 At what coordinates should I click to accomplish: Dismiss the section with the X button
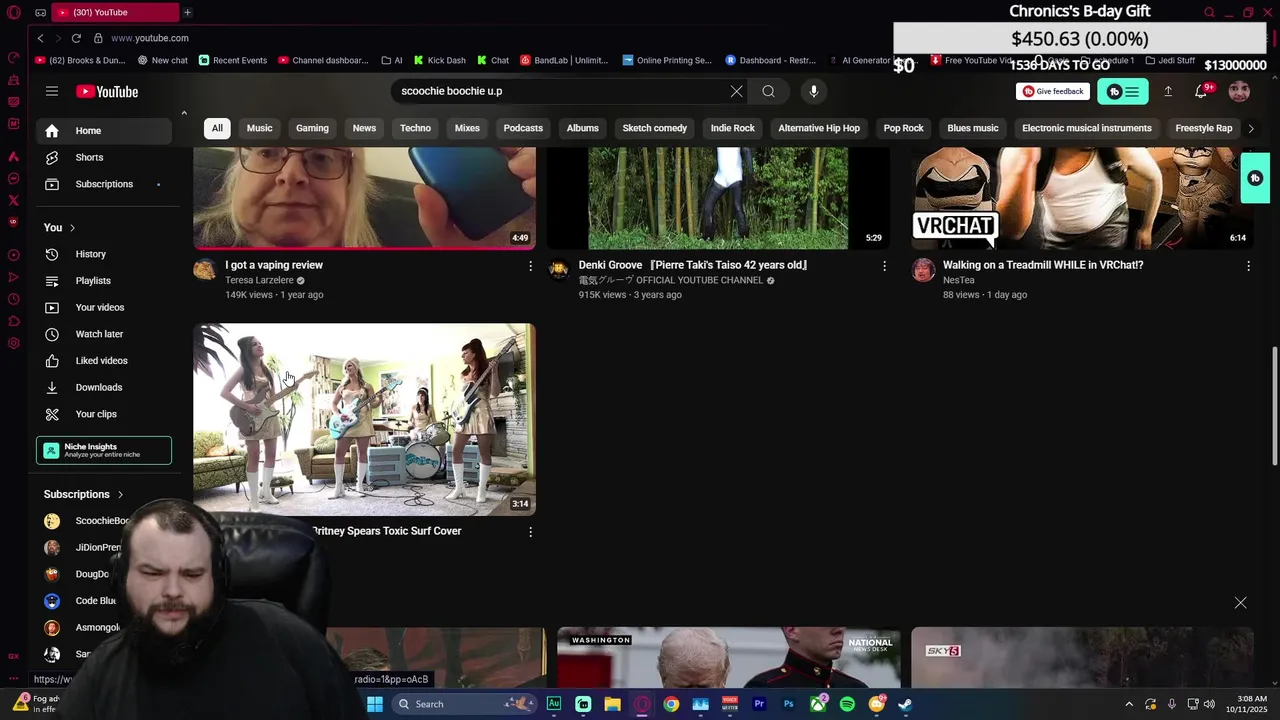tap(1240, 602)
